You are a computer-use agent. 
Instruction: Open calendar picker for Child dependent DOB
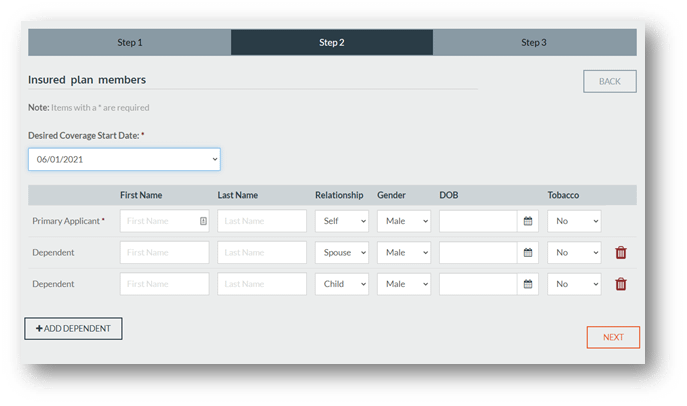point(528,284)
